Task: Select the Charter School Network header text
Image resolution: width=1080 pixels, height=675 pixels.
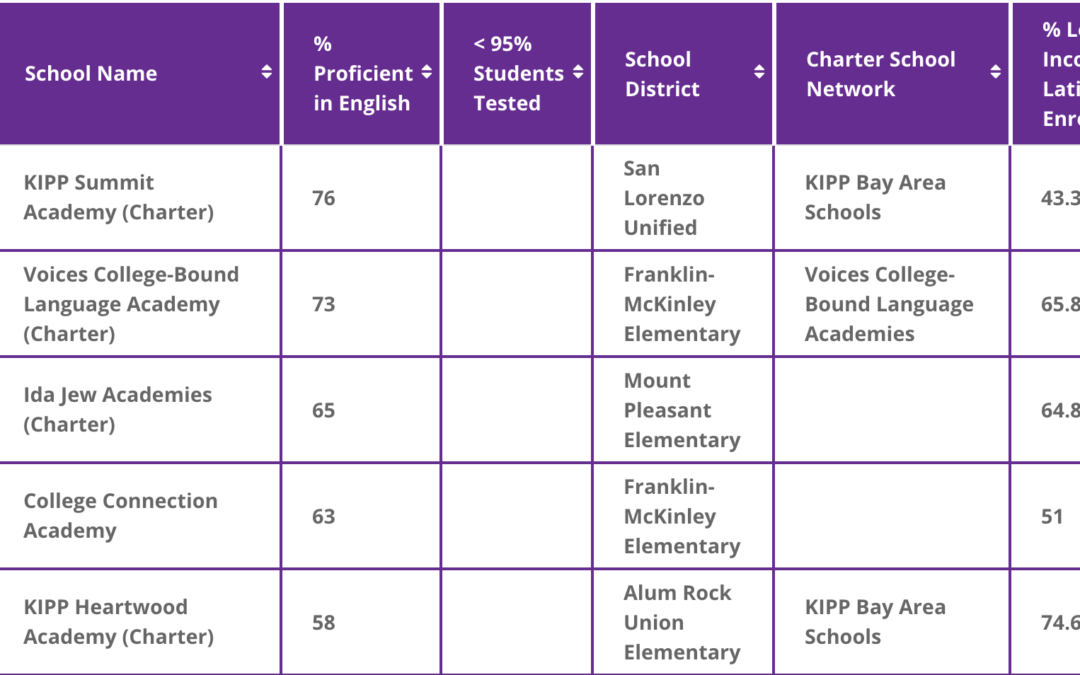Action: 880,74
